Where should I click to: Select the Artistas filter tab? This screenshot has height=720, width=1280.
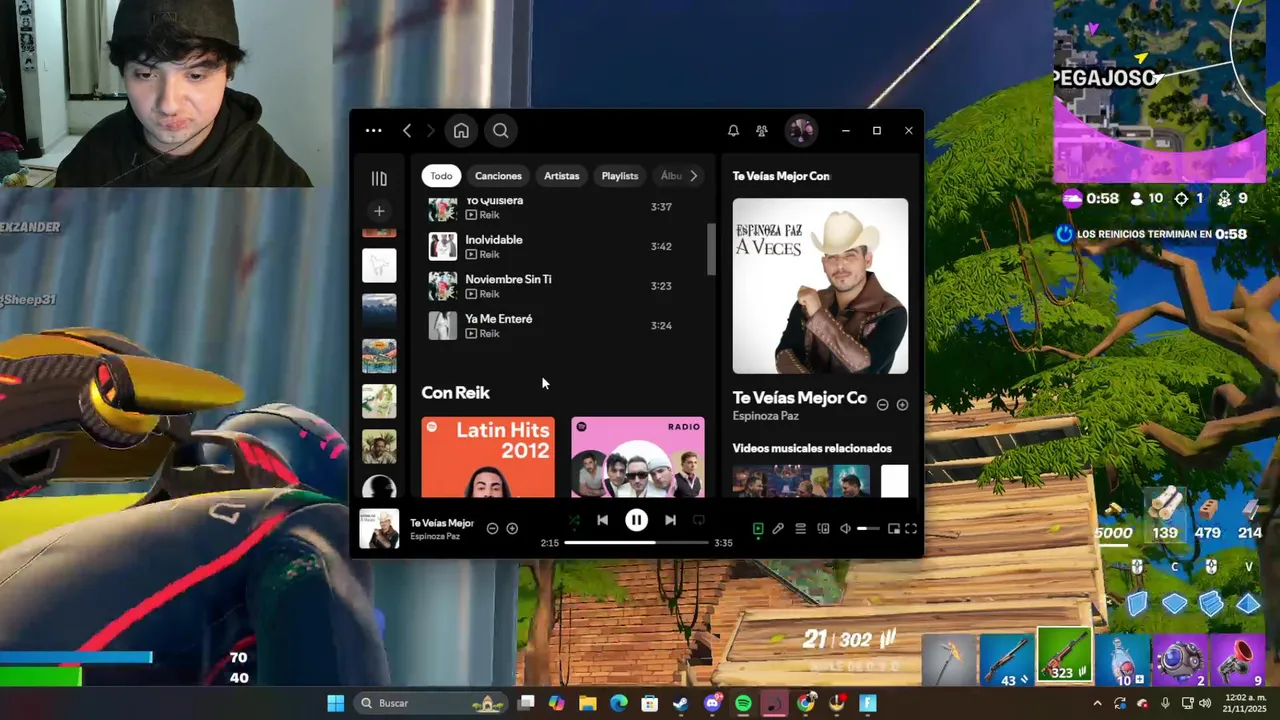pos(561,176)
